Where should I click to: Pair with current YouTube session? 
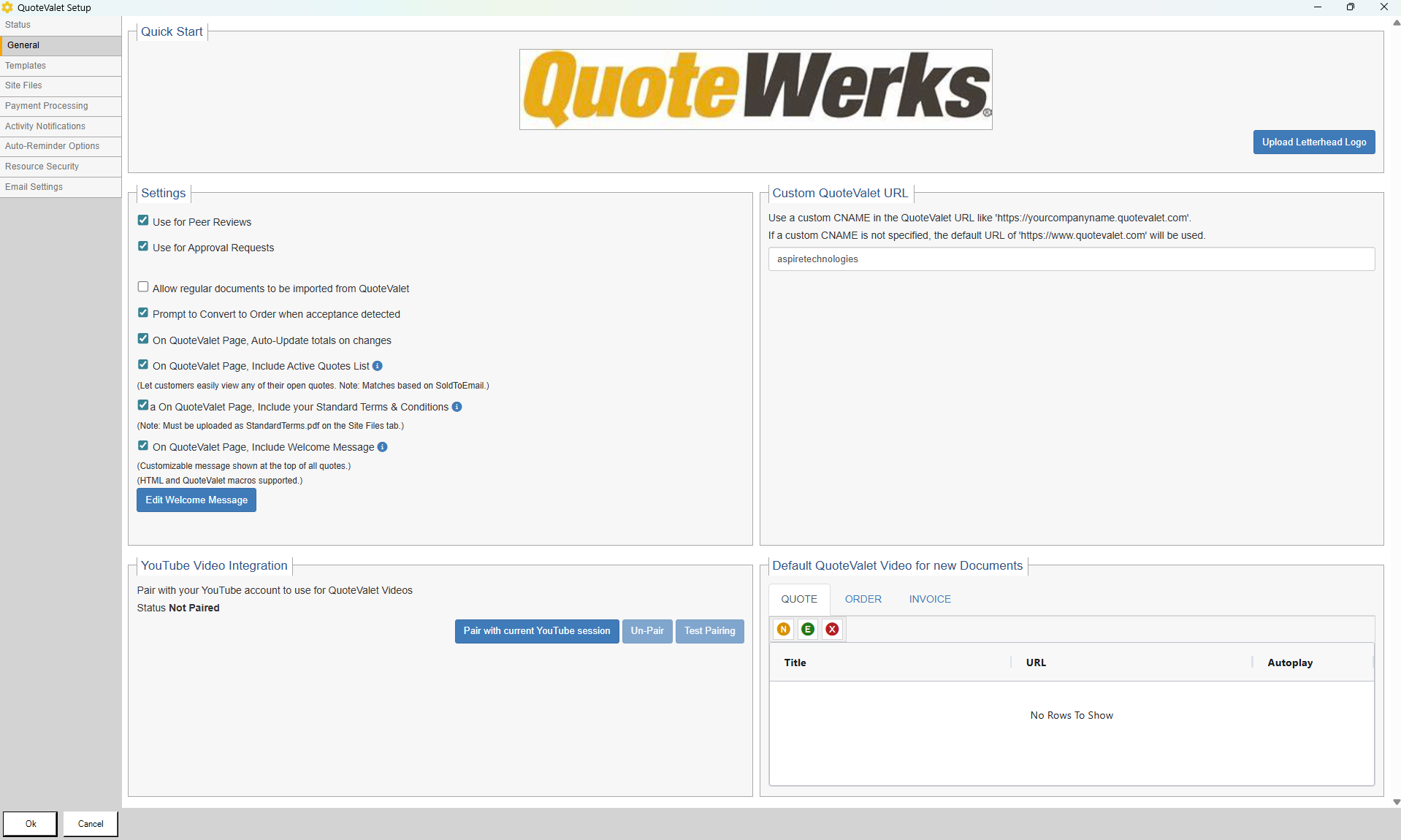(536, 631)
